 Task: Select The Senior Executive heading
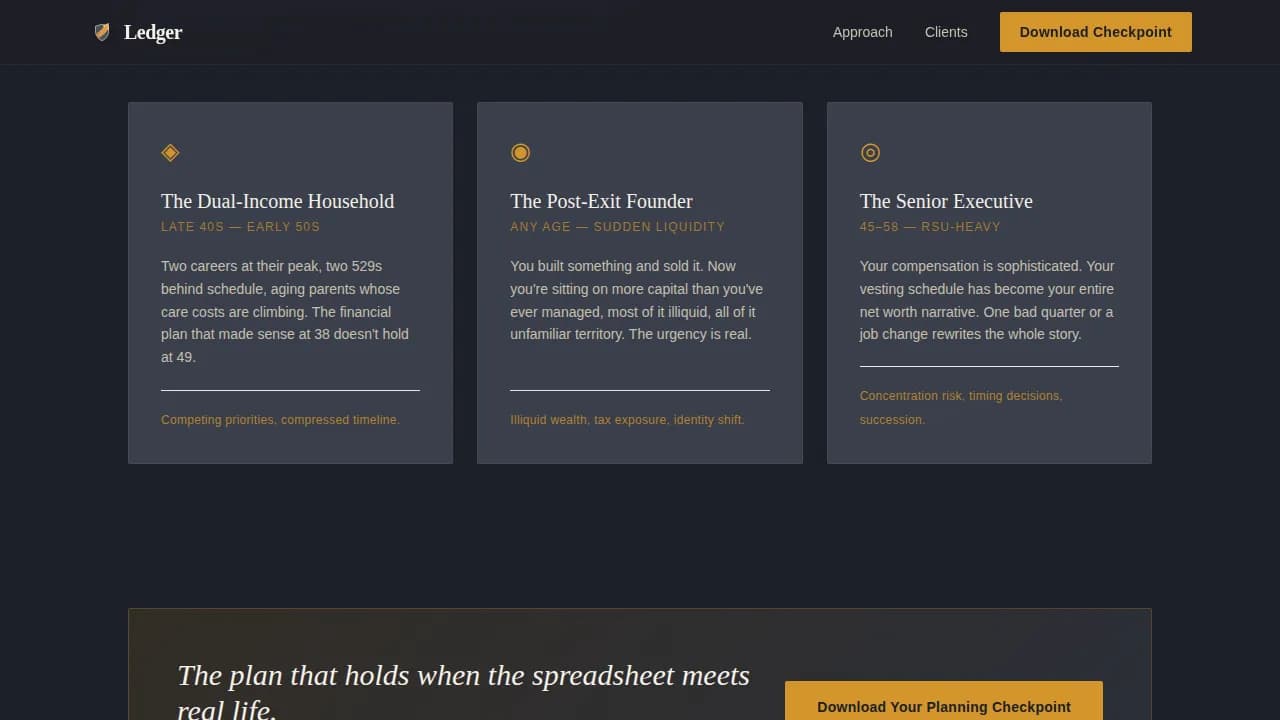[x=946, y=201]
